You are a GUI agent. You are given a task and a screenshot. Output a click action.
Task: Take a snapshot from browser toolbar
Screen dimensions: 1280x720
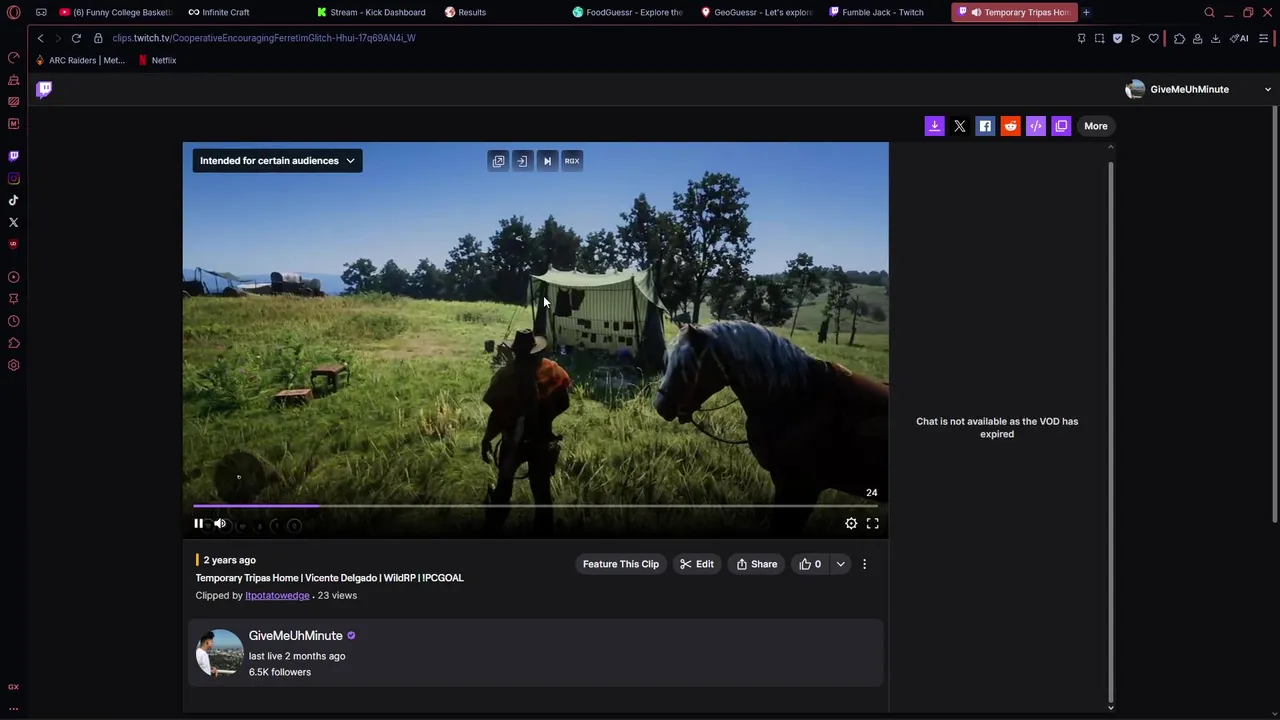[1099, 38]
